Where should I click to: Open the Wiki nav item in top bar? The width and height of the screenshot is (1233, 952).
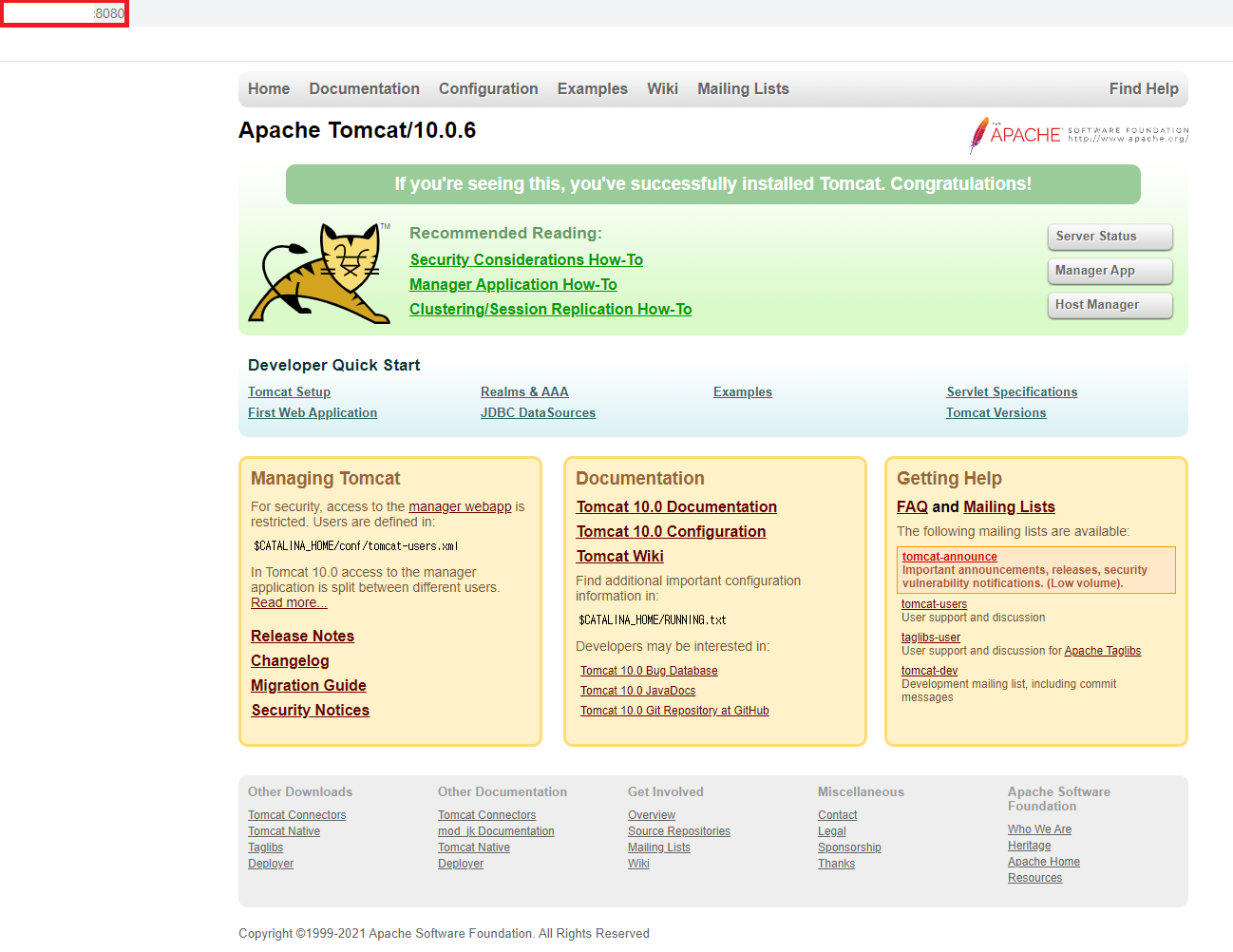point(662,88)
